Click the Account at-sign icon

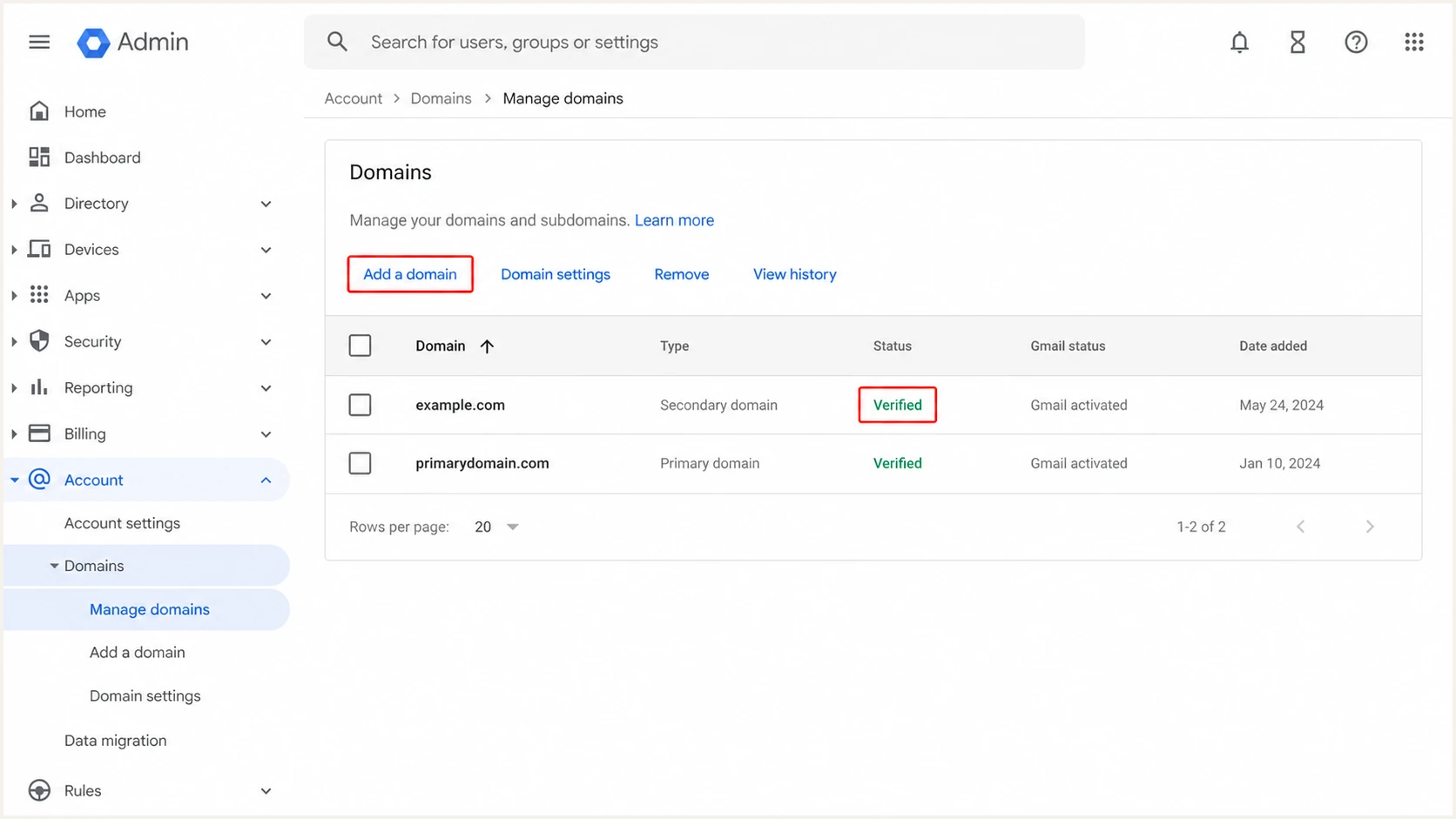point(39,480)
